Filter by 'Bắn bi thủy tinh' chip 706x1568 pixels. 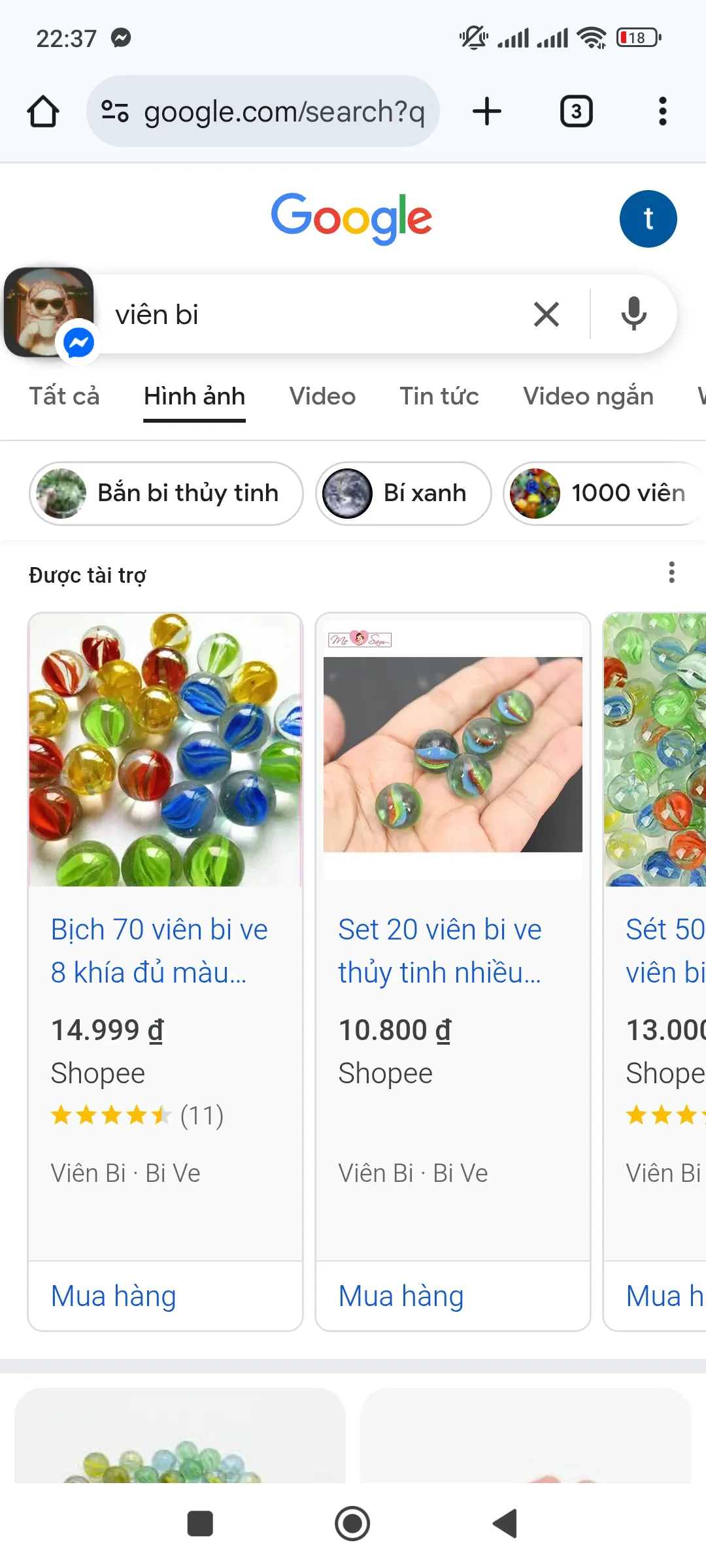[x=166, y=493]
